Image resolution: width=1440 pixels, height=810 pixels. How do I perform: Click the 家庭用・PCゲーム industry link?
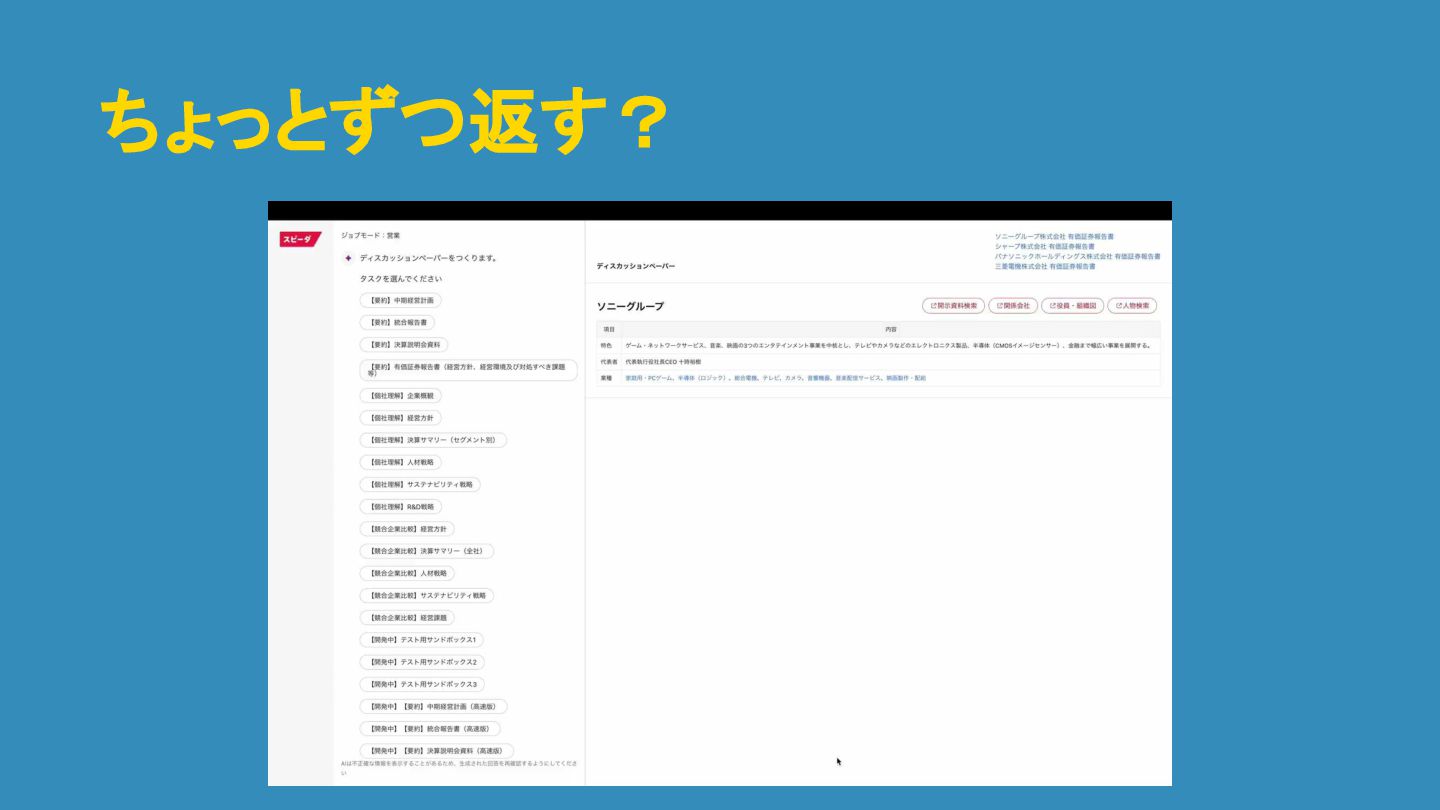(648, 378)
